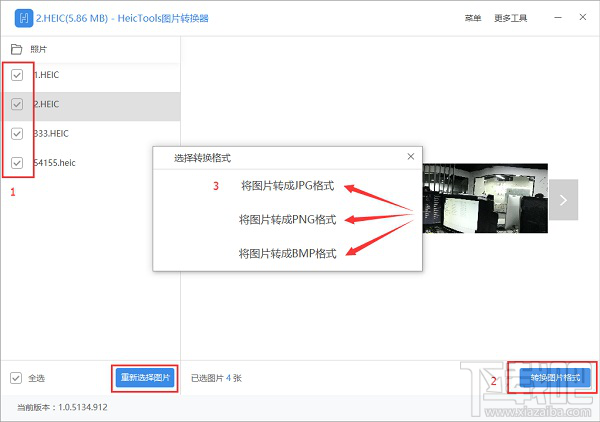Show next image with right arrow
600x422 pixels.
[563, 200]
